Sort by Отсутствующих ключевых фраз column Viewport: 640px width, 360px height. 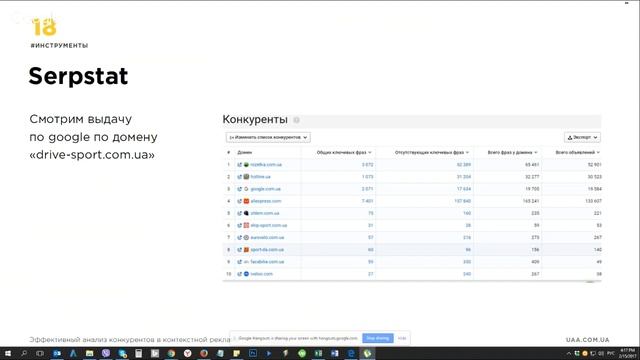(x=432, y=152)
